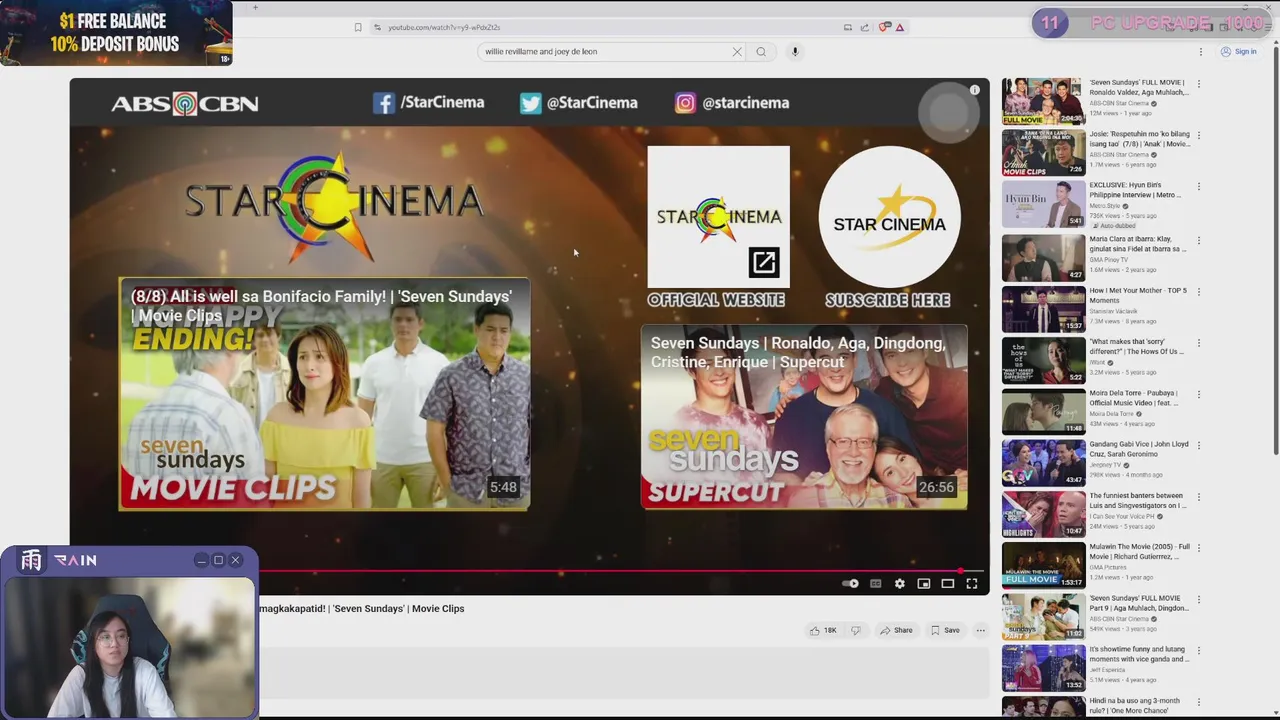Open options for How I Met Your Mother
1280x720 pixels.
(1198, 291)
